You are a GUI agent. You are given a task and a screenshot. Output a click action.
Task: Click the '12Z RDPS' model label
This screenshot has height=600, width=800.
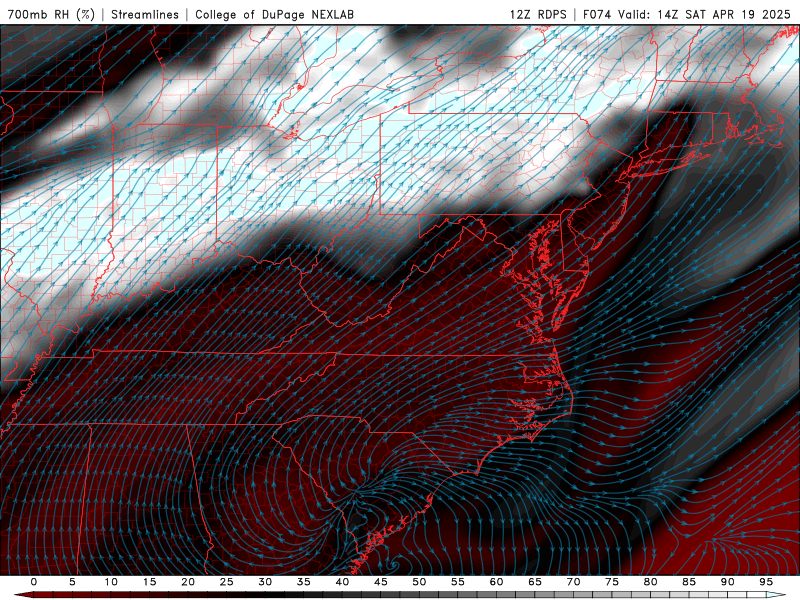tap(538, 14)
